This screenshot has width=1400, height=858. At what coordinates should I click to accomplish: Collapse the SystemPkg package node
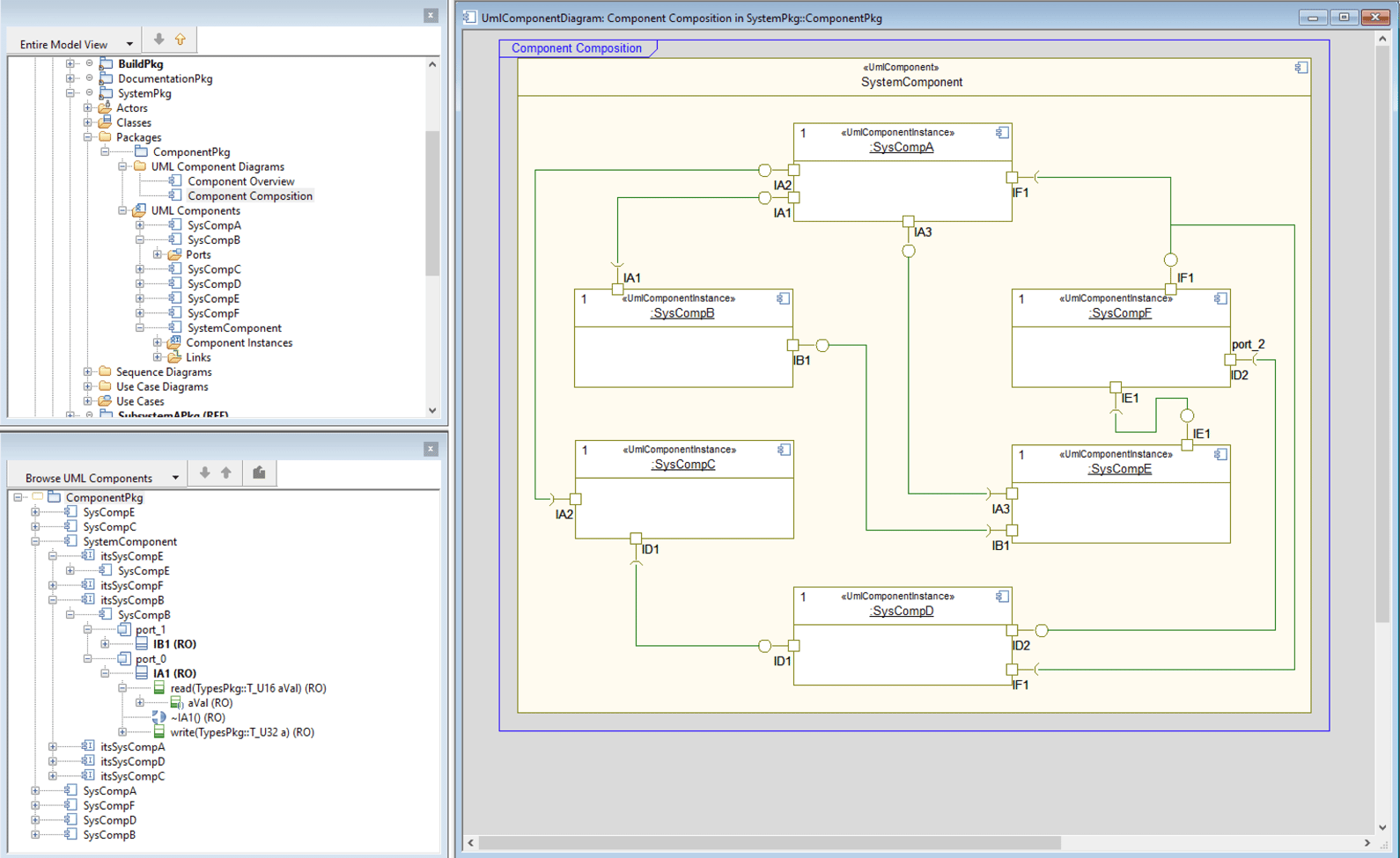click(x=70, y=93)
